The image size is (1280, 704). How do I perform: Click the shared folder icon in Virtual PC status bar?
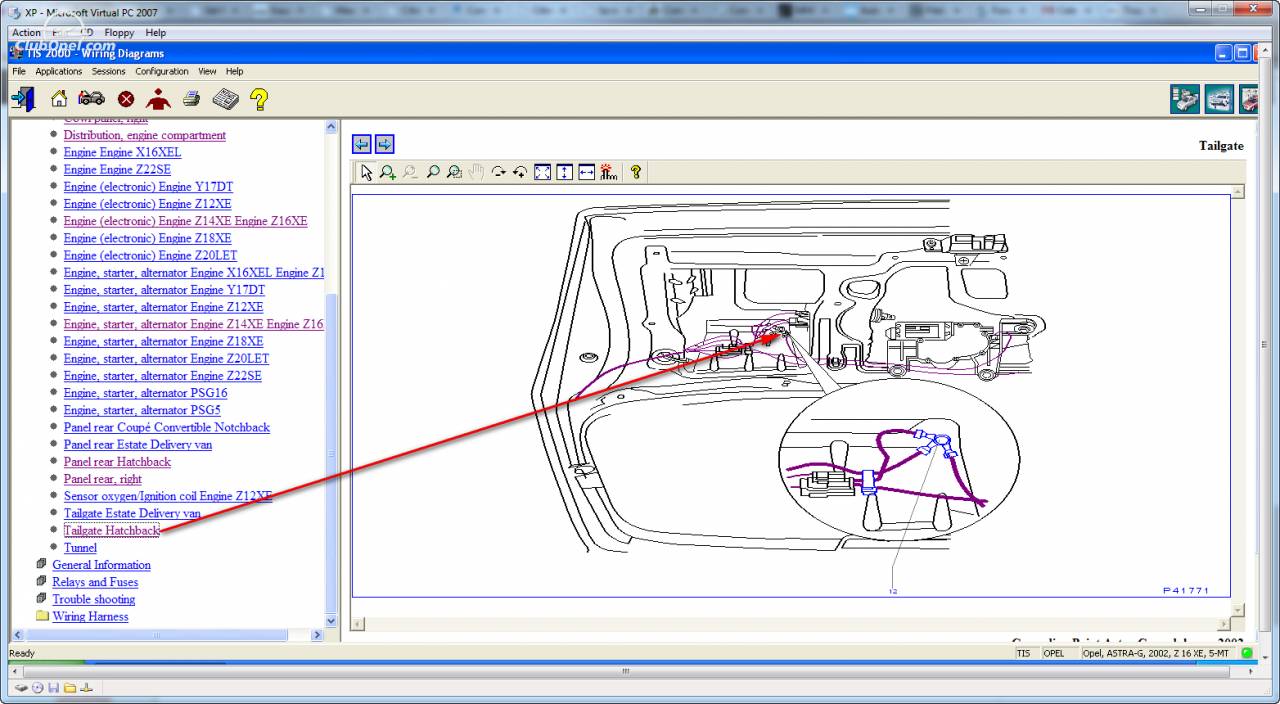[x=70, y=688]
